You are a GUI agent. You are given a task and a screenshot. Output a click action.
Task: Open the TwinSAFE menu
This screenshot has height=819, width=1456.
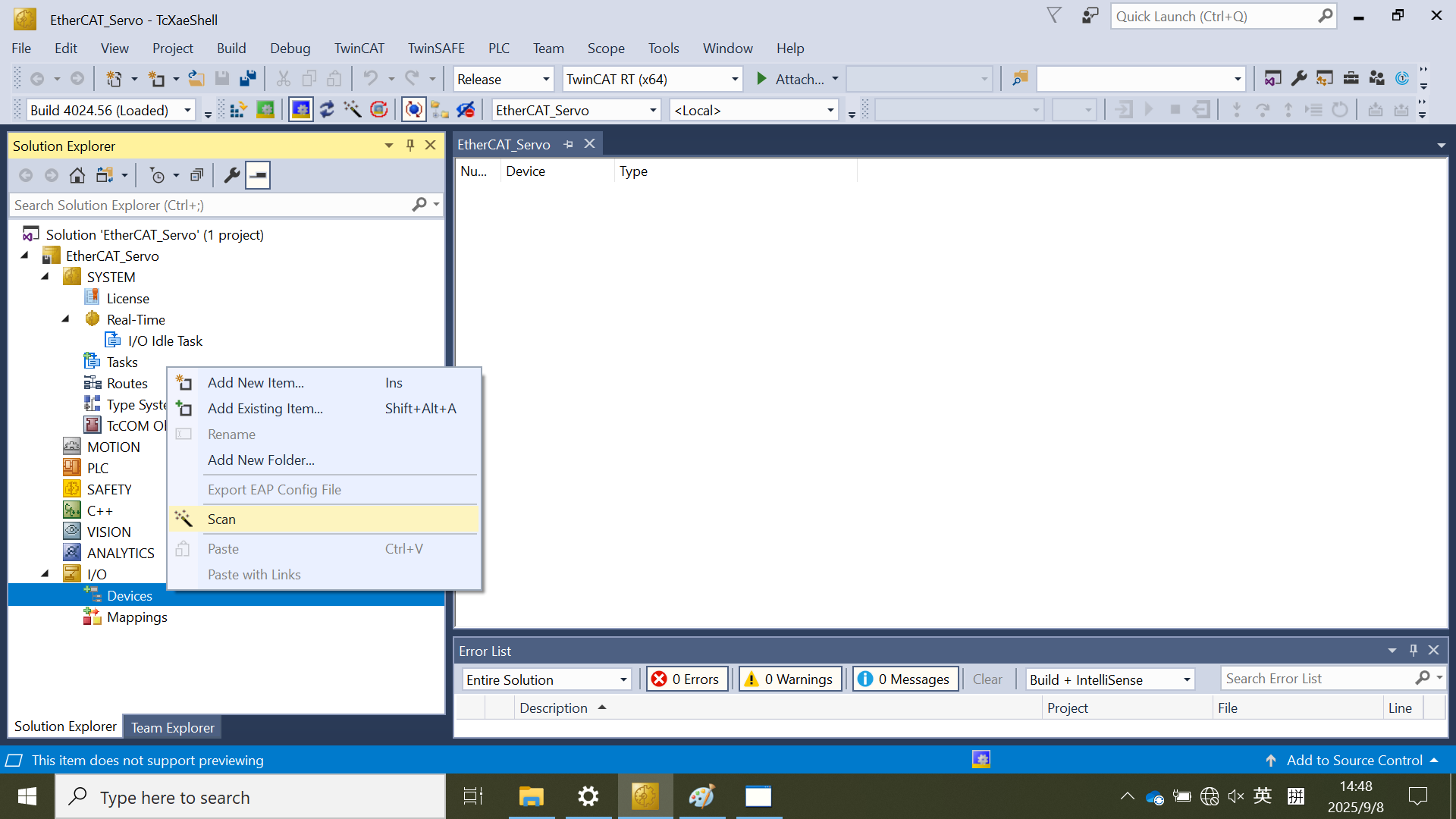pyautogui.click(x=436, y=48)
